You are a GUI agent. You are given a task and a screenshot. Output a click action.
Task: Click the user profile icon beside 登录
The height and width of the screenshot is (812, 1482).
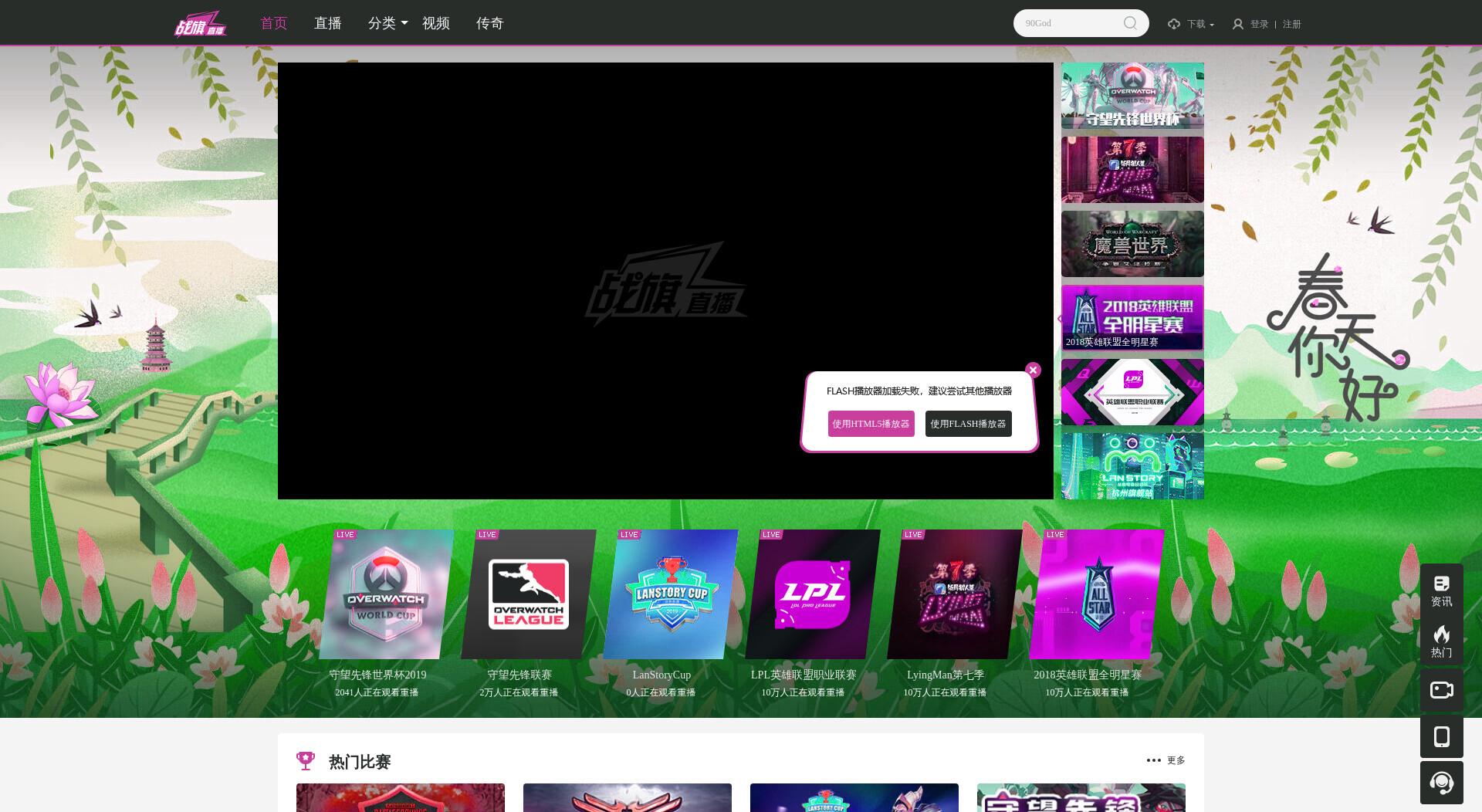[x=1238, y=24]
